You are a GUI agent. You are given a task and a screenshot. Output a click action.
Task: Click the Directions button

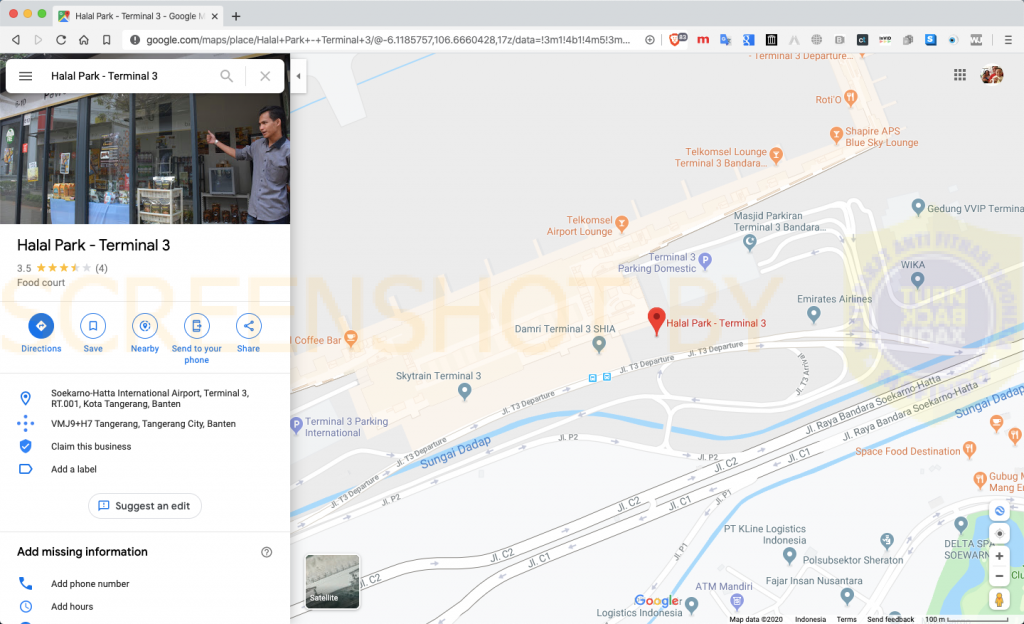click(41, 326)
